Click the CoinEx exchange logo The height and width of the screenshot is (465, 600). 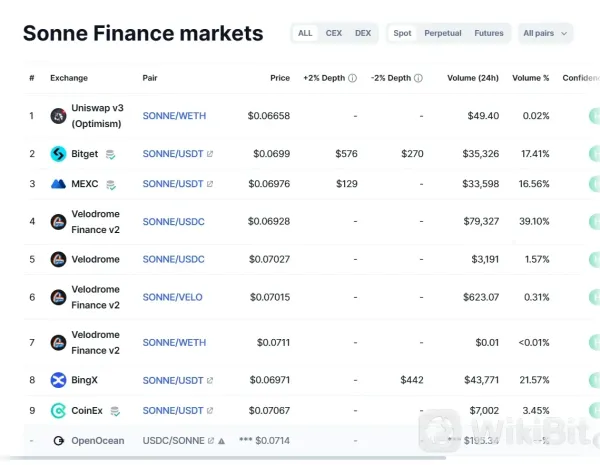[x=58, y=411]
